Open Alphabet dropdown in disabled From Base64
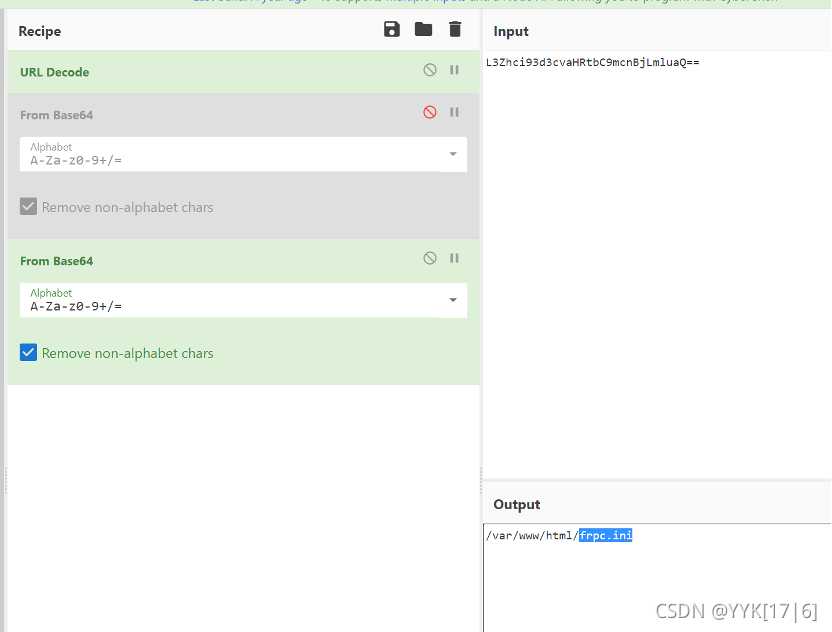Screen dimensions: 832x632 (x=453, y=154)
